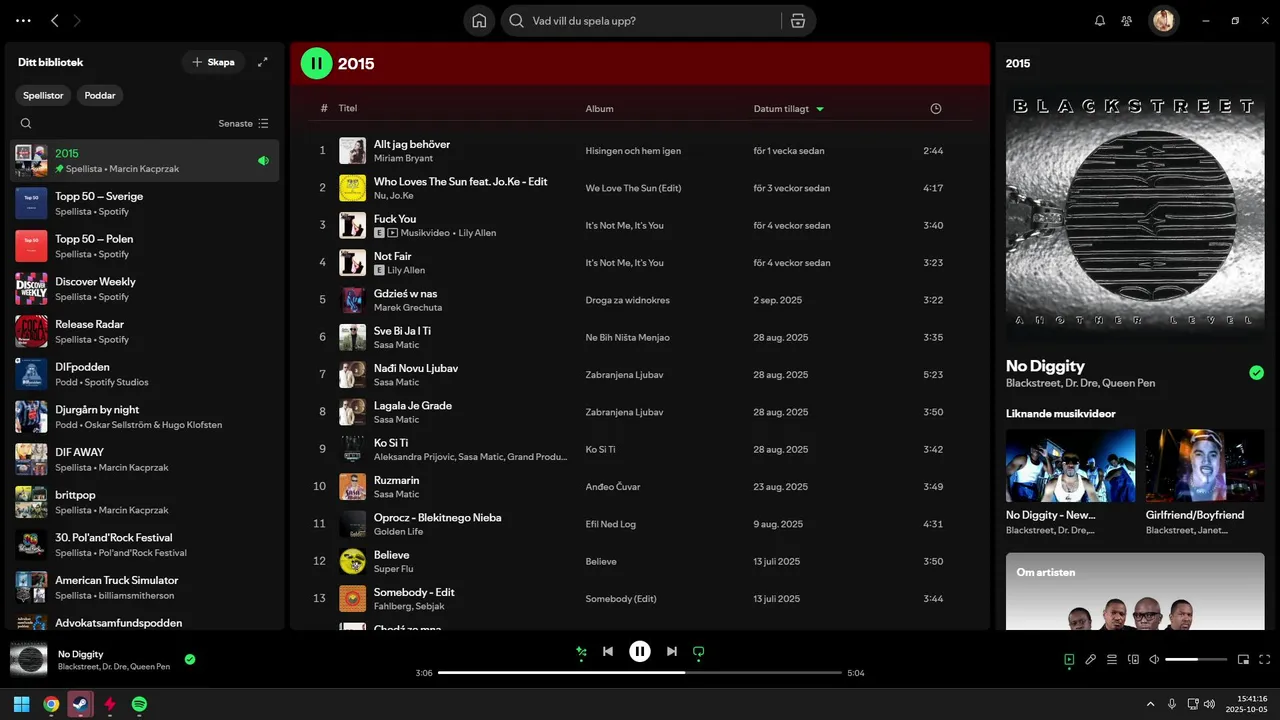Open the Blackstreet album cover in Now Playing
The image size is (1280, 720).
(x=1135, y=211)
